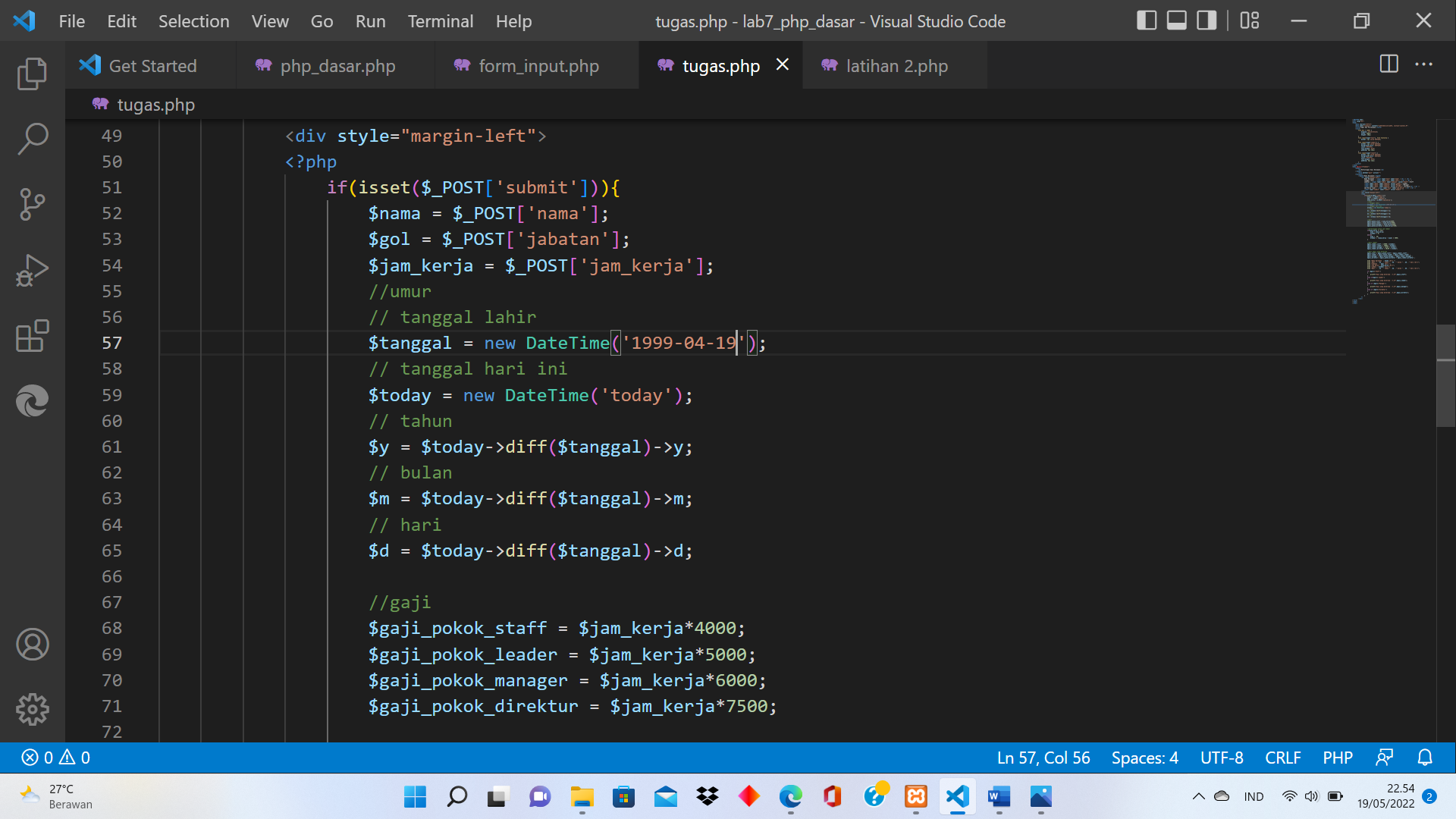The image size is (1456, 819).
Task: Click Spaces: 4 indentation setting
Action: click(x=1144, y=757)
